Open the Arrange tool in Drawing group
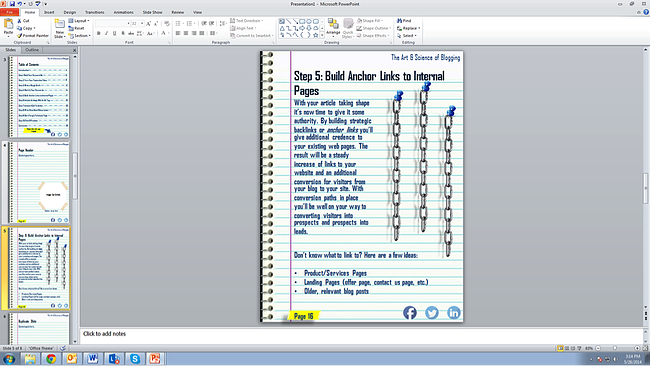Image resolution: width=650 pixels, height=366 pixels. point(333,27)
